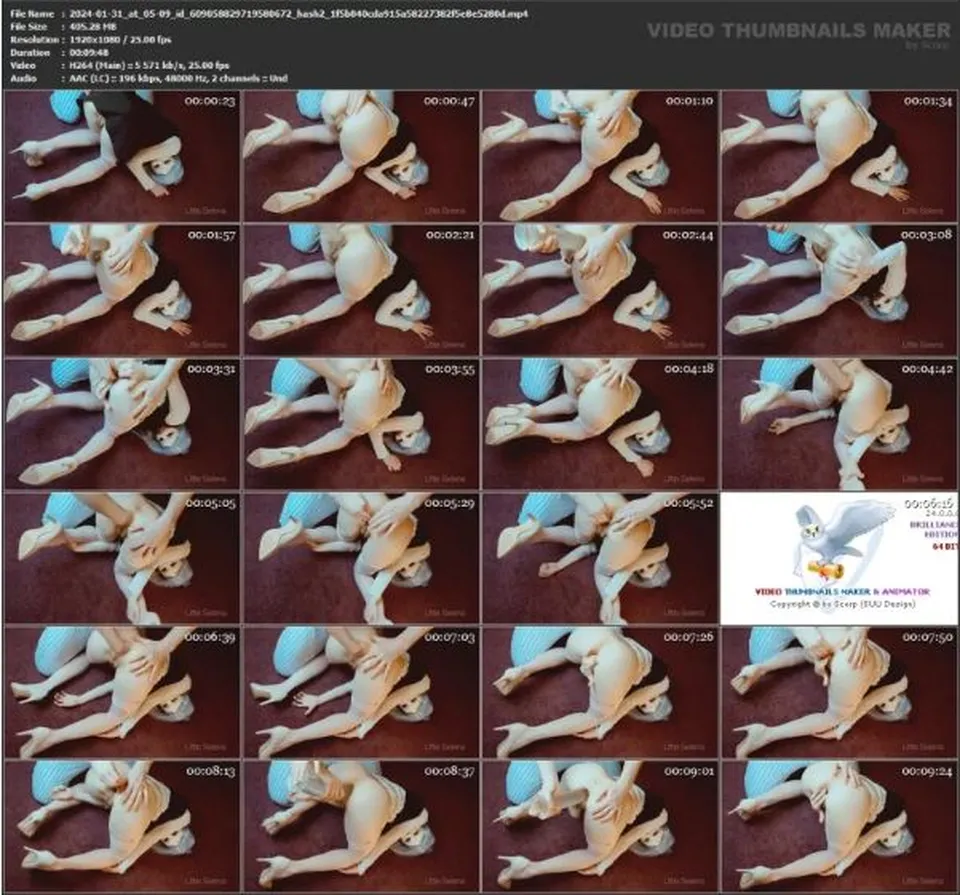Image resolution: width=960 pixels, height=895 pixels.
Task: Choose the frame timestamped 00:02:44
Action: point(600,290)
